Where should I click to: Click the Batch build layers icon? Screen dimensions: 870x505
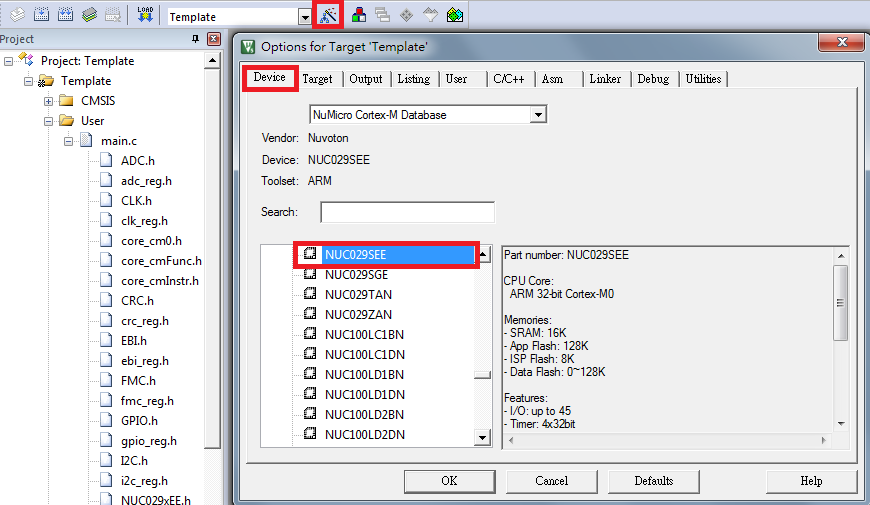pyautogui.click(x=90, y=16)
